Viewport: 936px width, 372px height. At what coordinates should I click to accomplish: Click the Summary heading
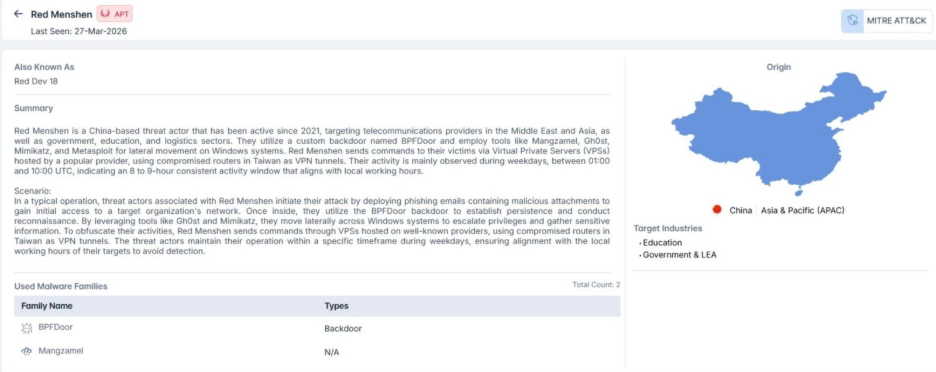coord(33,108)
